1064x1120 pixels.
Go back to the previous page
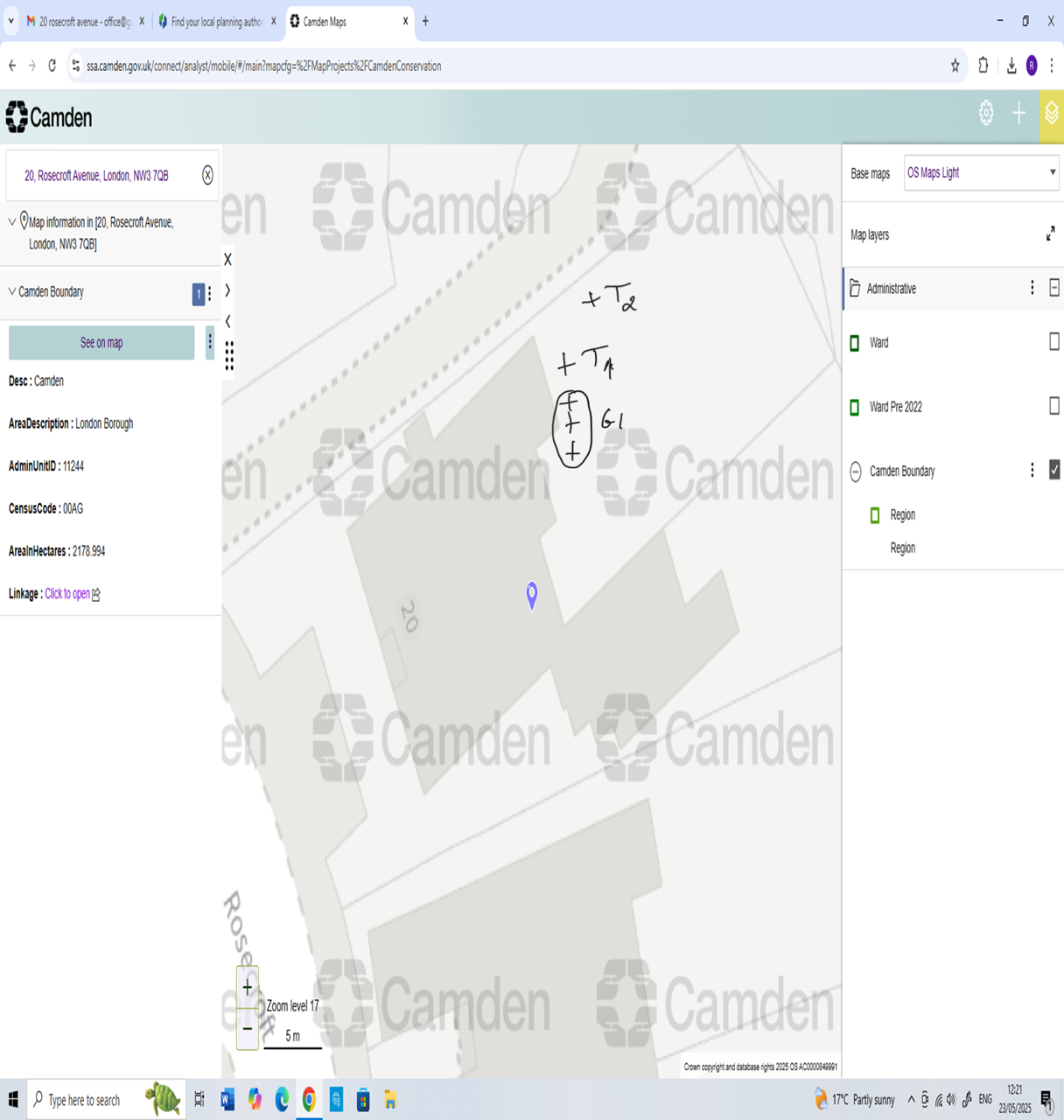point(12,66)
